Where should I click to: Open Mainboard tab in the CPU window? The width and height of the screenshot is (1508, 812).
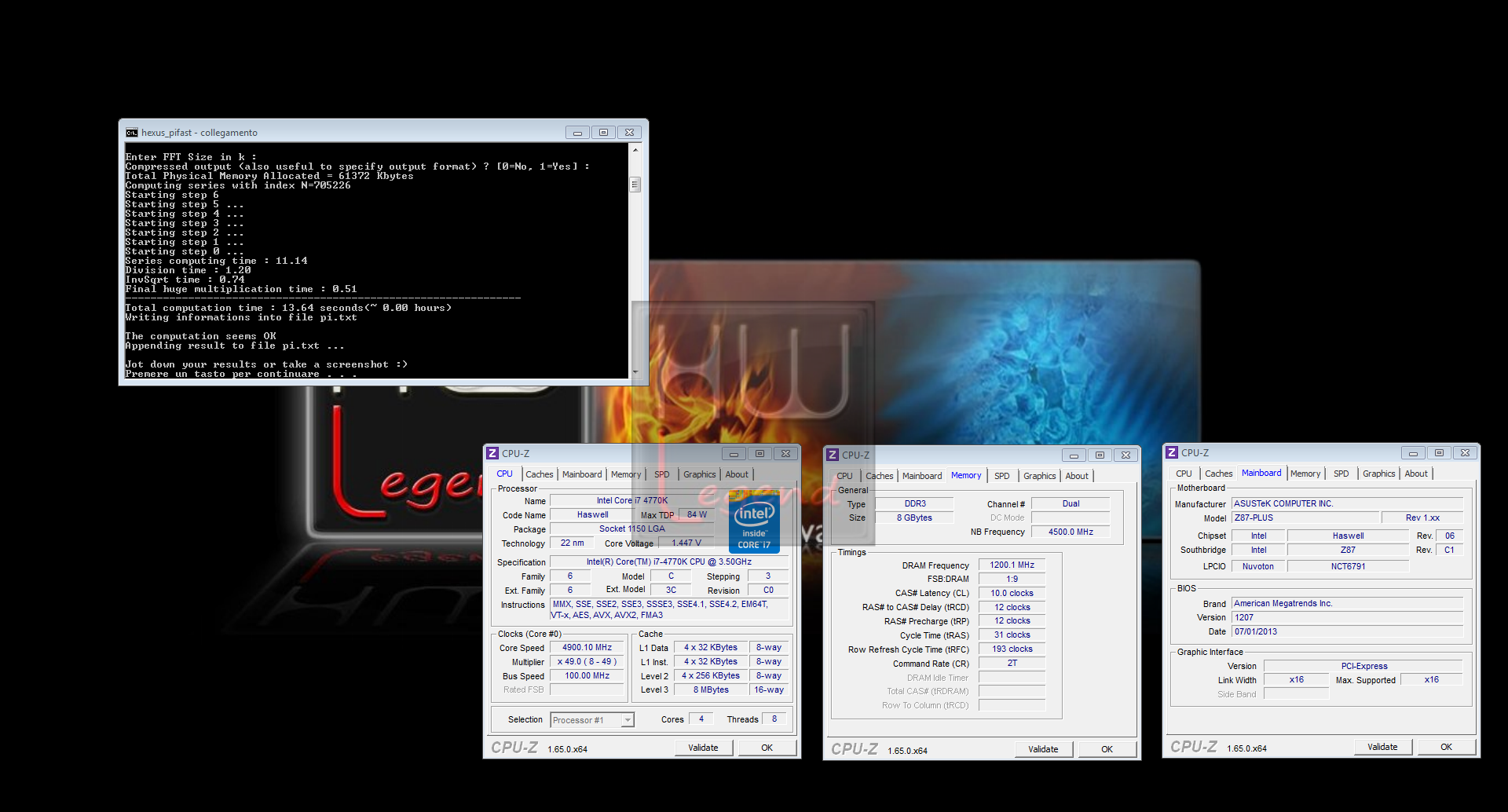coord(582,474)
